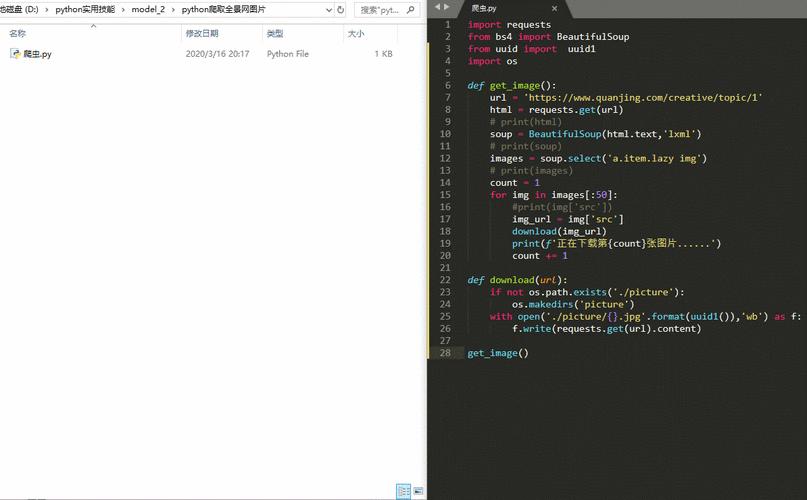This screenshot has width=807, height=500.
Task: Close the 爬虫.py editor tab
Action: point(554,8)
